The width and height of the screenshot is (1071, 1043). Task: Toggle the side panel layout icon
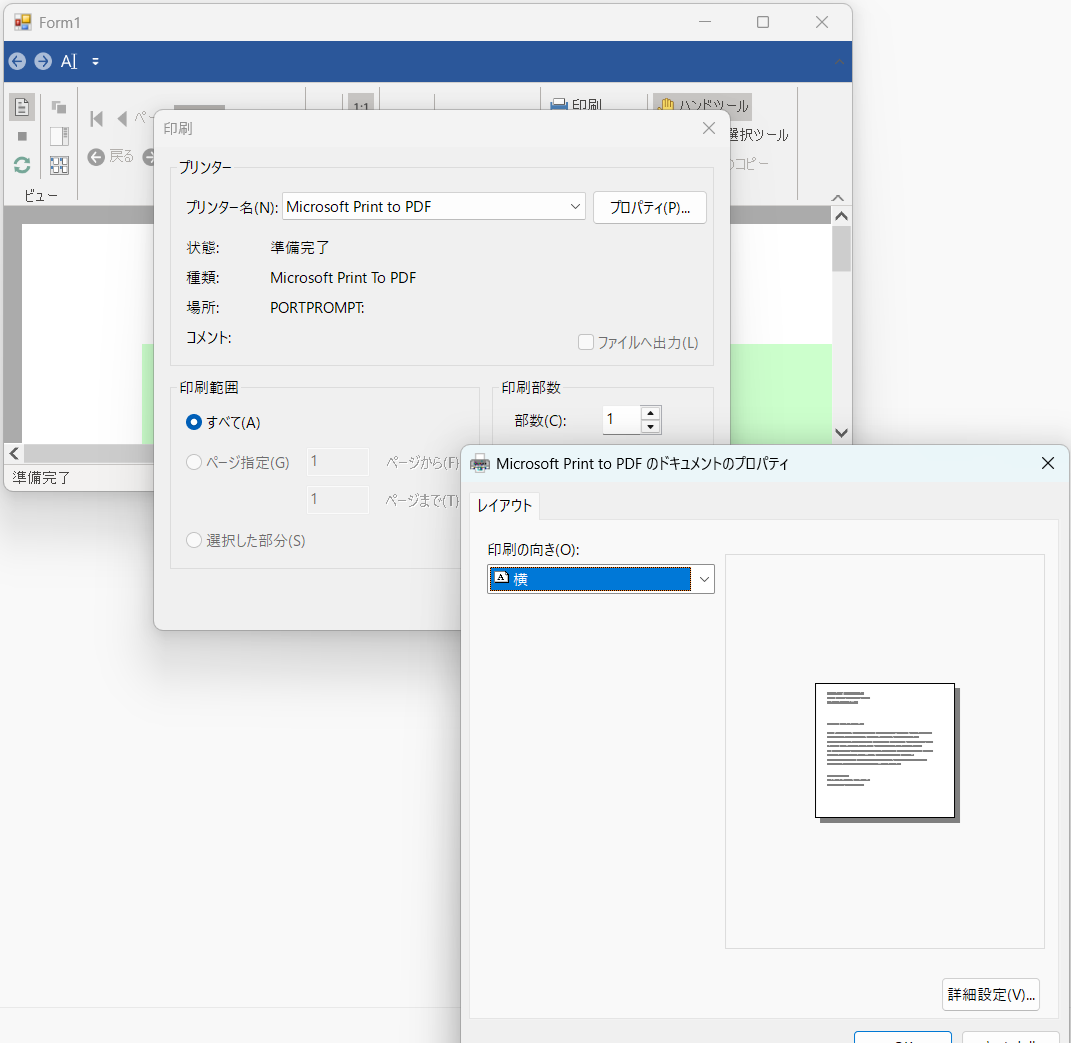click(x=59, y=137)
